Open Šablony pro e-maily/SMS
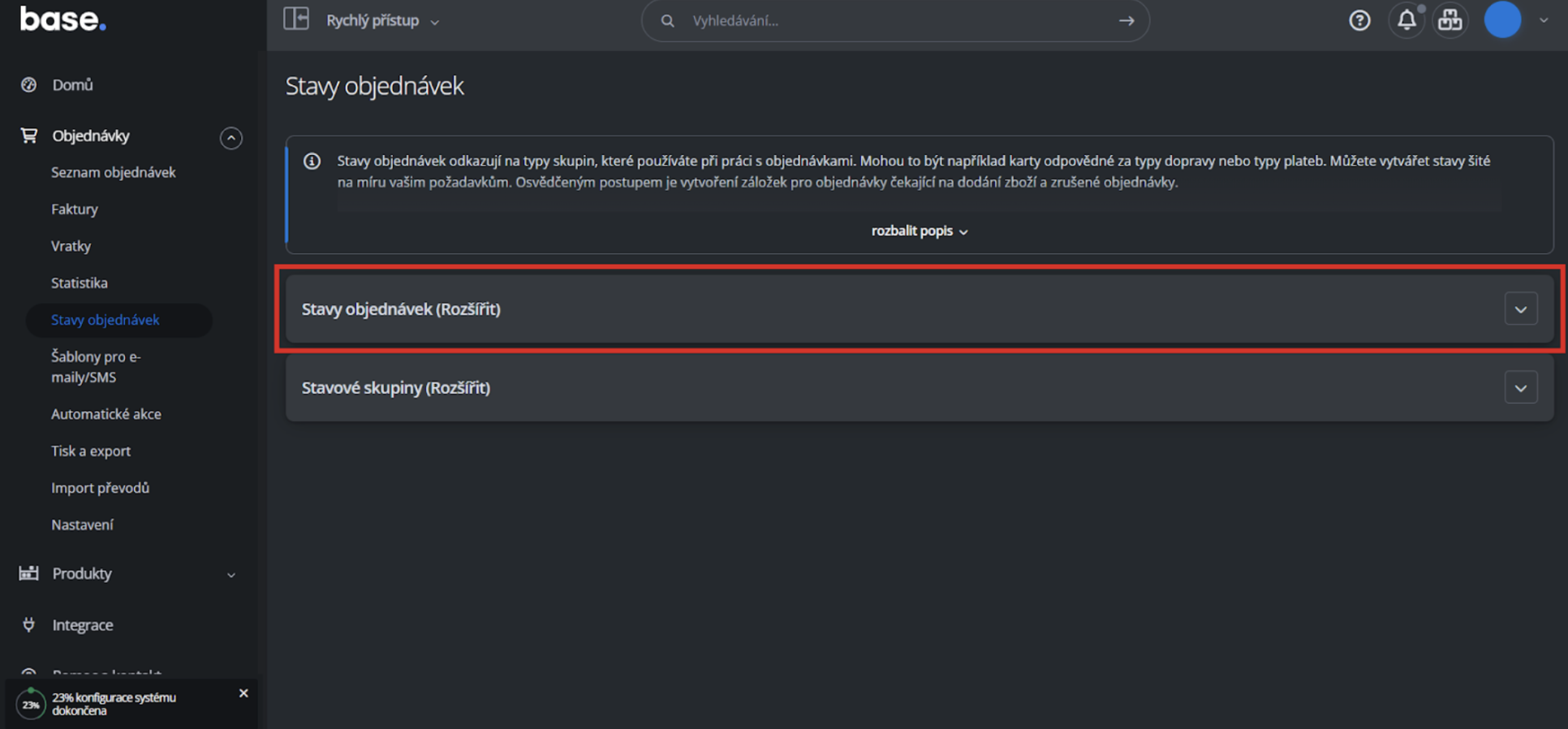The image size is (1568, 729). (96, 366)
